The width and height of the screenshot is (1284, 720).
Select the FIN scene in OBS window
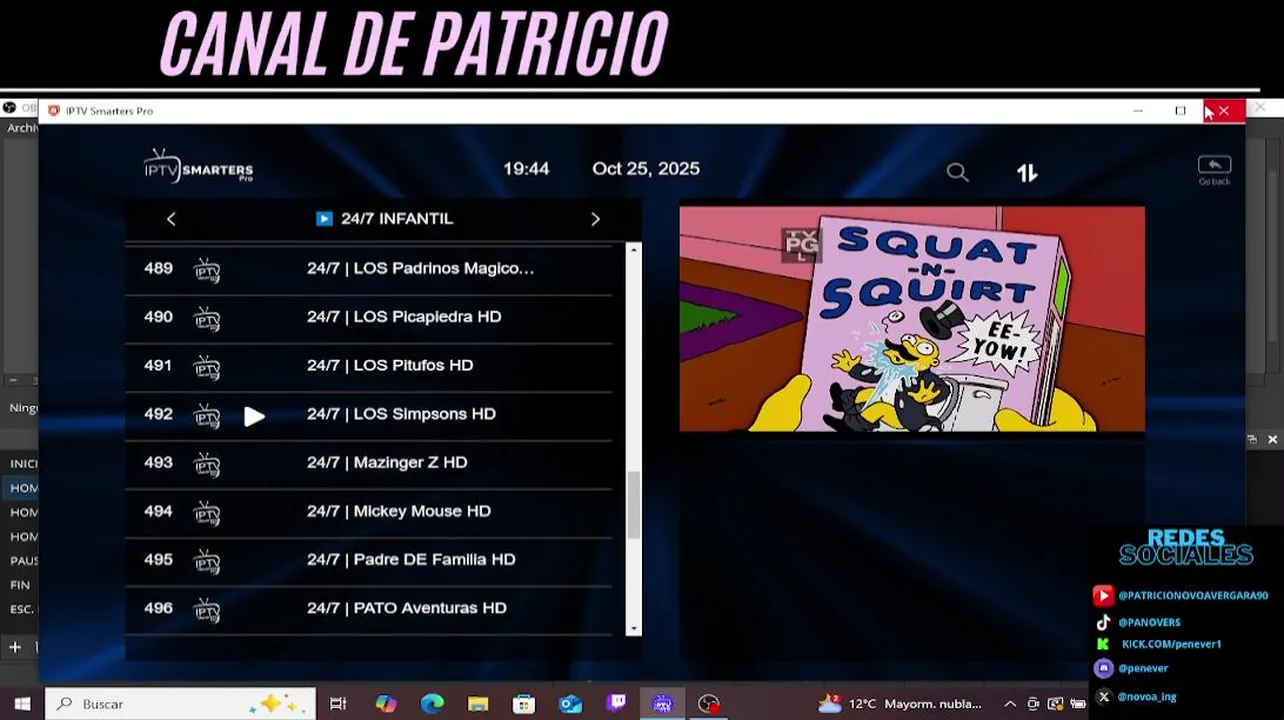point(21,585)
